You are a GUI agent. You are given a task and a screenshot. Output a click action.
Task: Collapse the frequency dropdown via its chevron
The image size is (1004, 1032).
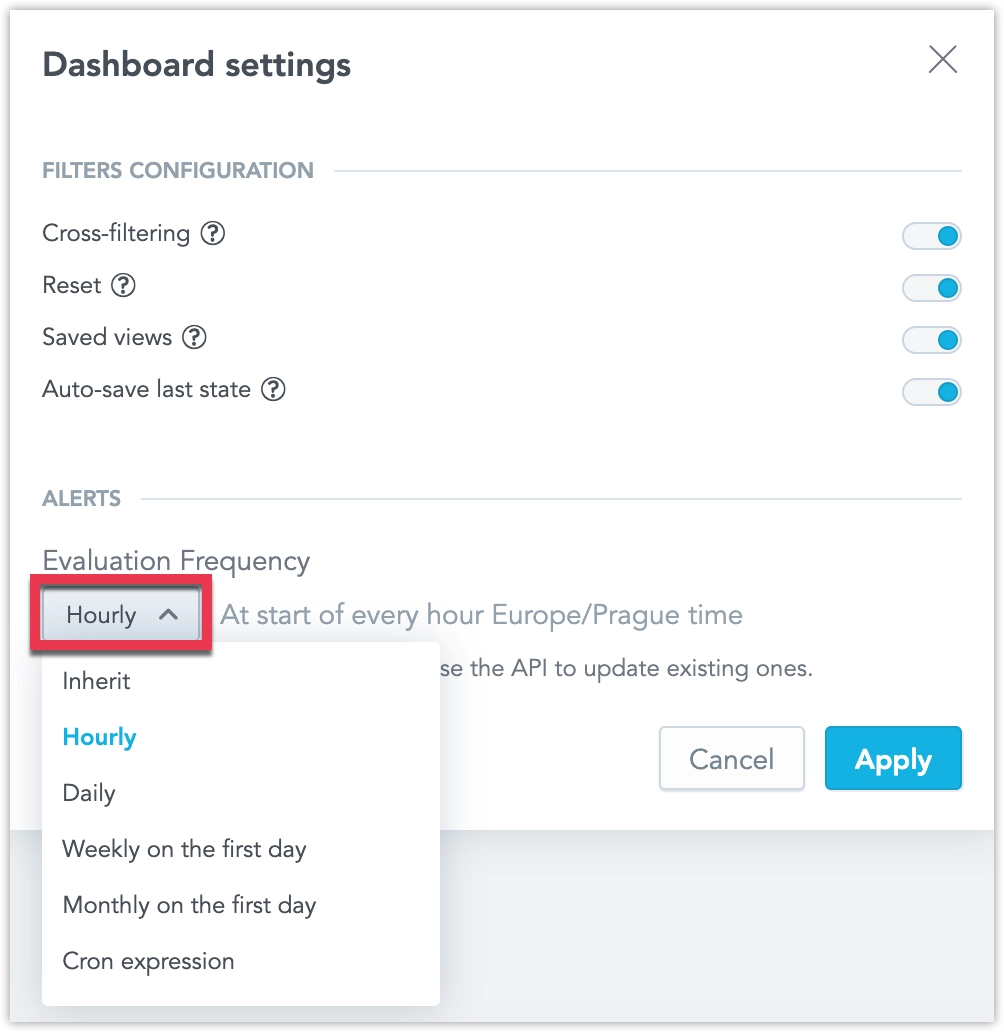[167, 615]
